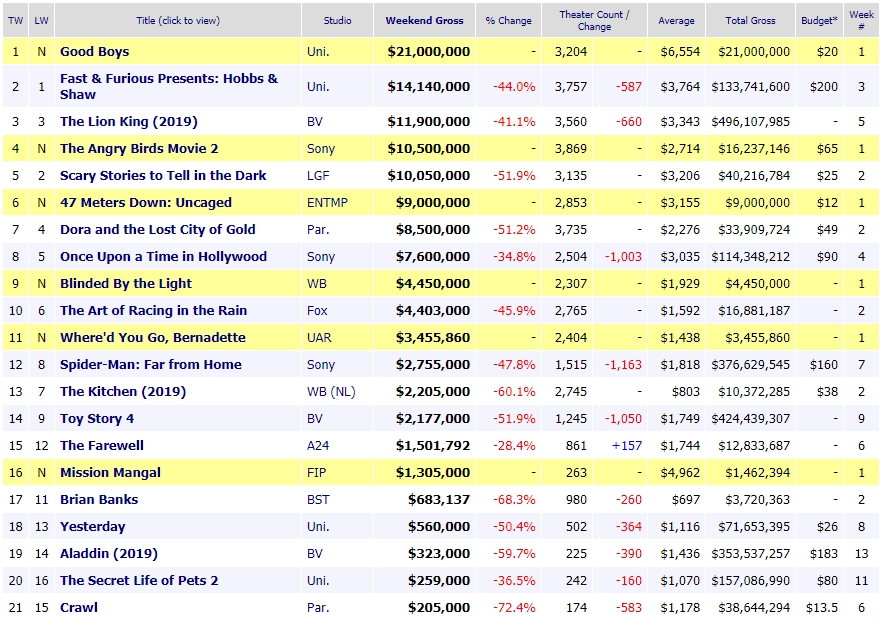The width and height of the screenshot is (881, 620).
Task: Open The Kitchen (2019) title
Action: pyautogui.click(x=123, y=392)
